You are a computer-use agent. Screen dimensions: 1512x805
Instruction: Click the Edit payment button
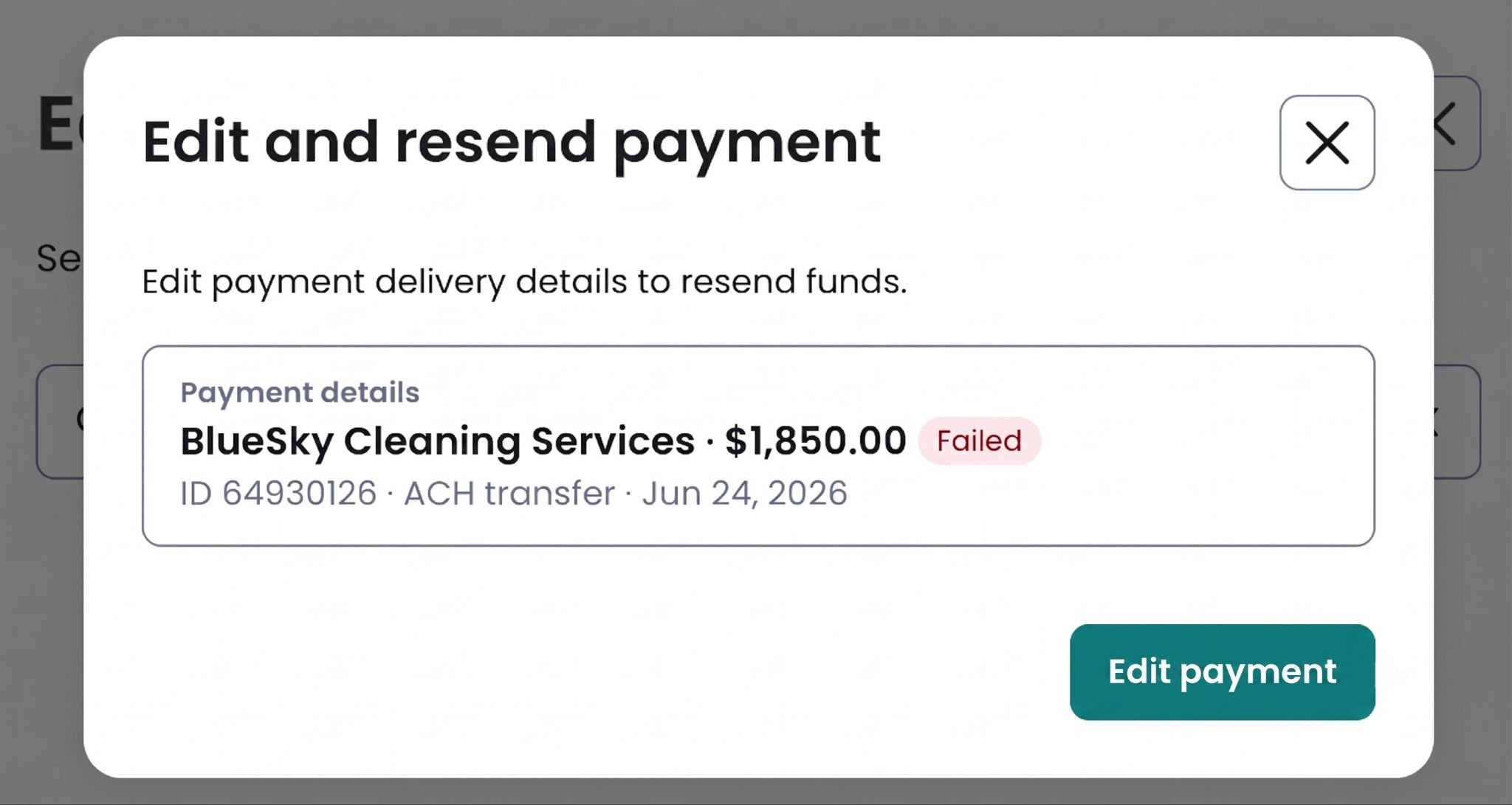[1222, 671]
